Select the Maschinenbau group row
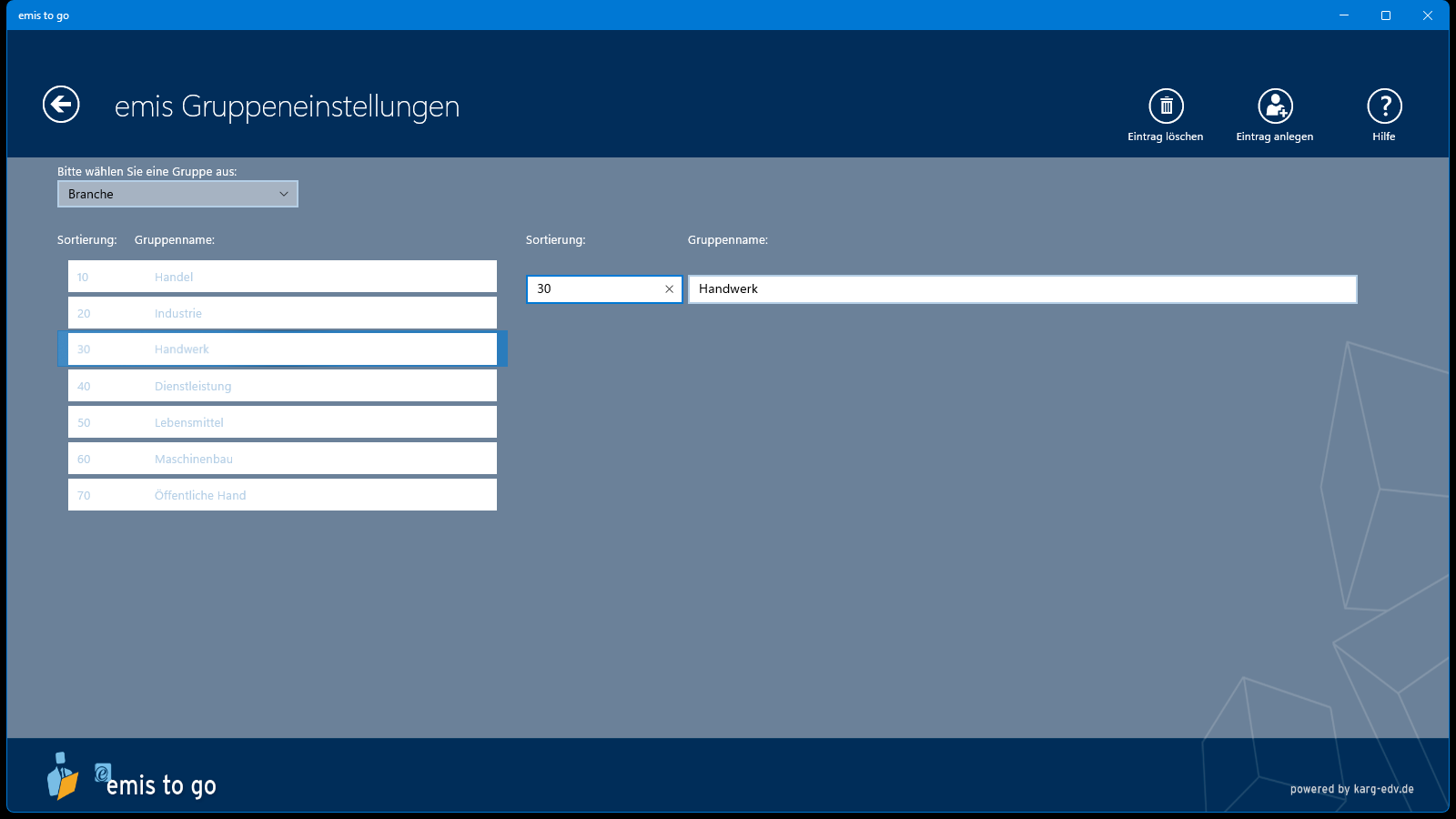This screenshot has width=1456, height=819. click(x=282, y=459)
